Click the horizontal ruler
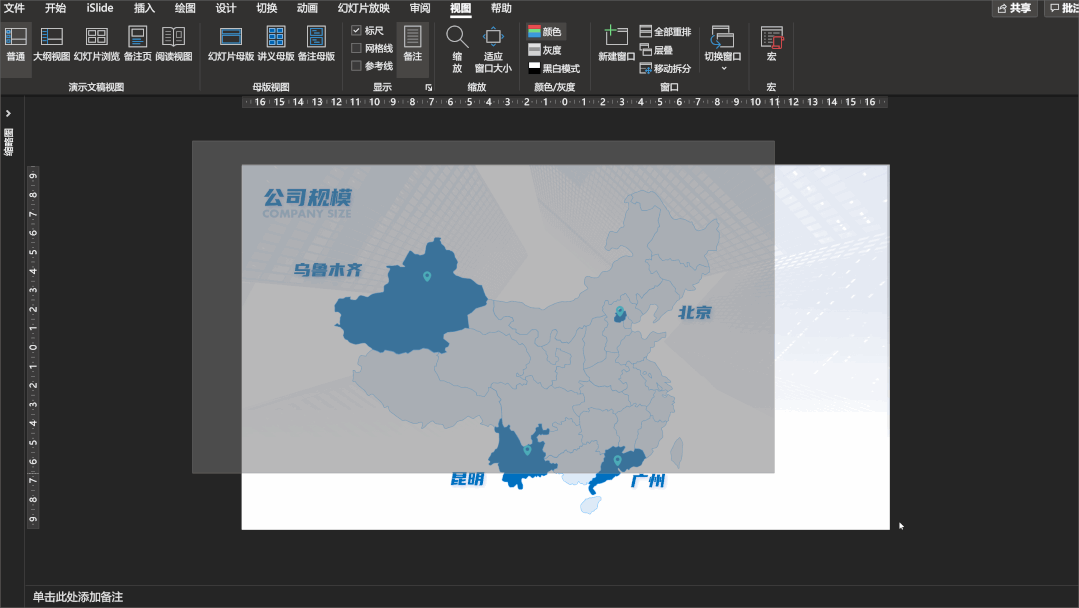Image resolution: width=1079 pixels, height=608 pixels. (x=565, y=102)
